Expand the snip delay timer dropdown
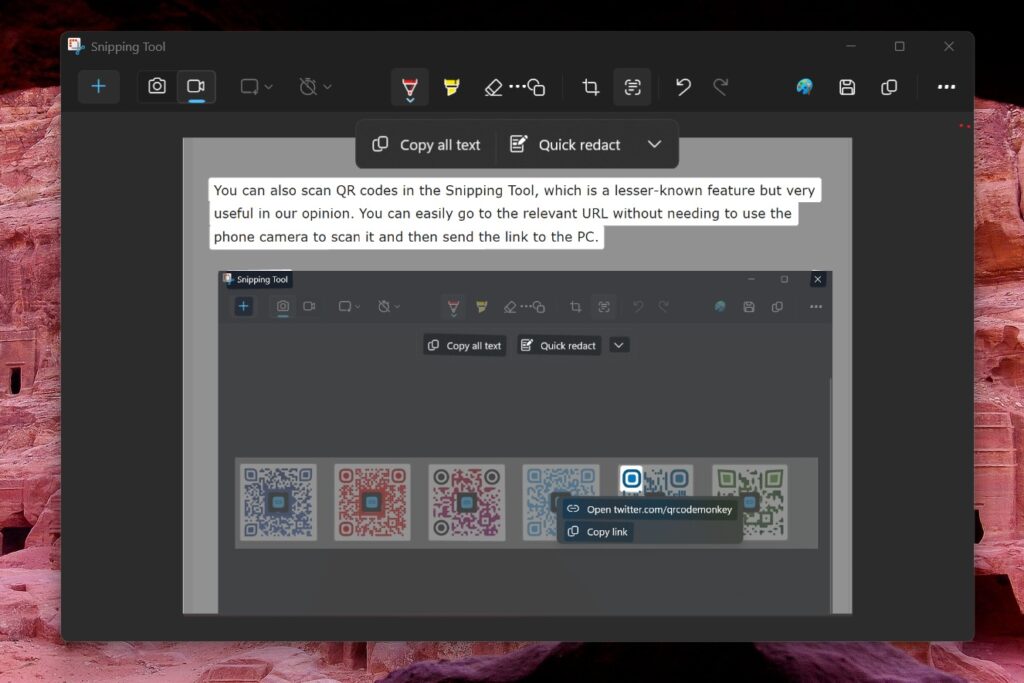The width and height of the screenshot is (1024, 683). click(313, 87)
